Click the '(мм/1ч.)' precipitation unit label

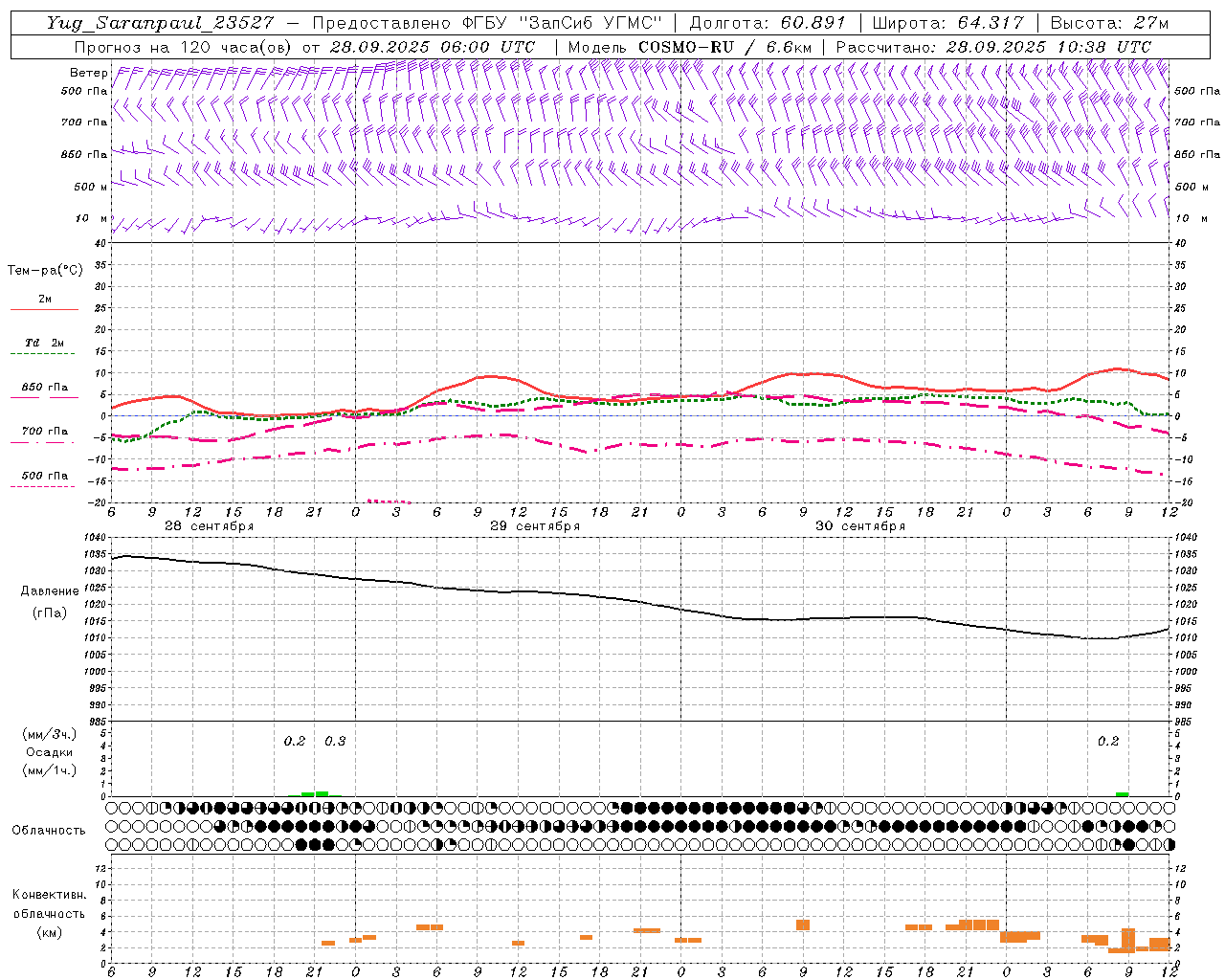point(50,770)
